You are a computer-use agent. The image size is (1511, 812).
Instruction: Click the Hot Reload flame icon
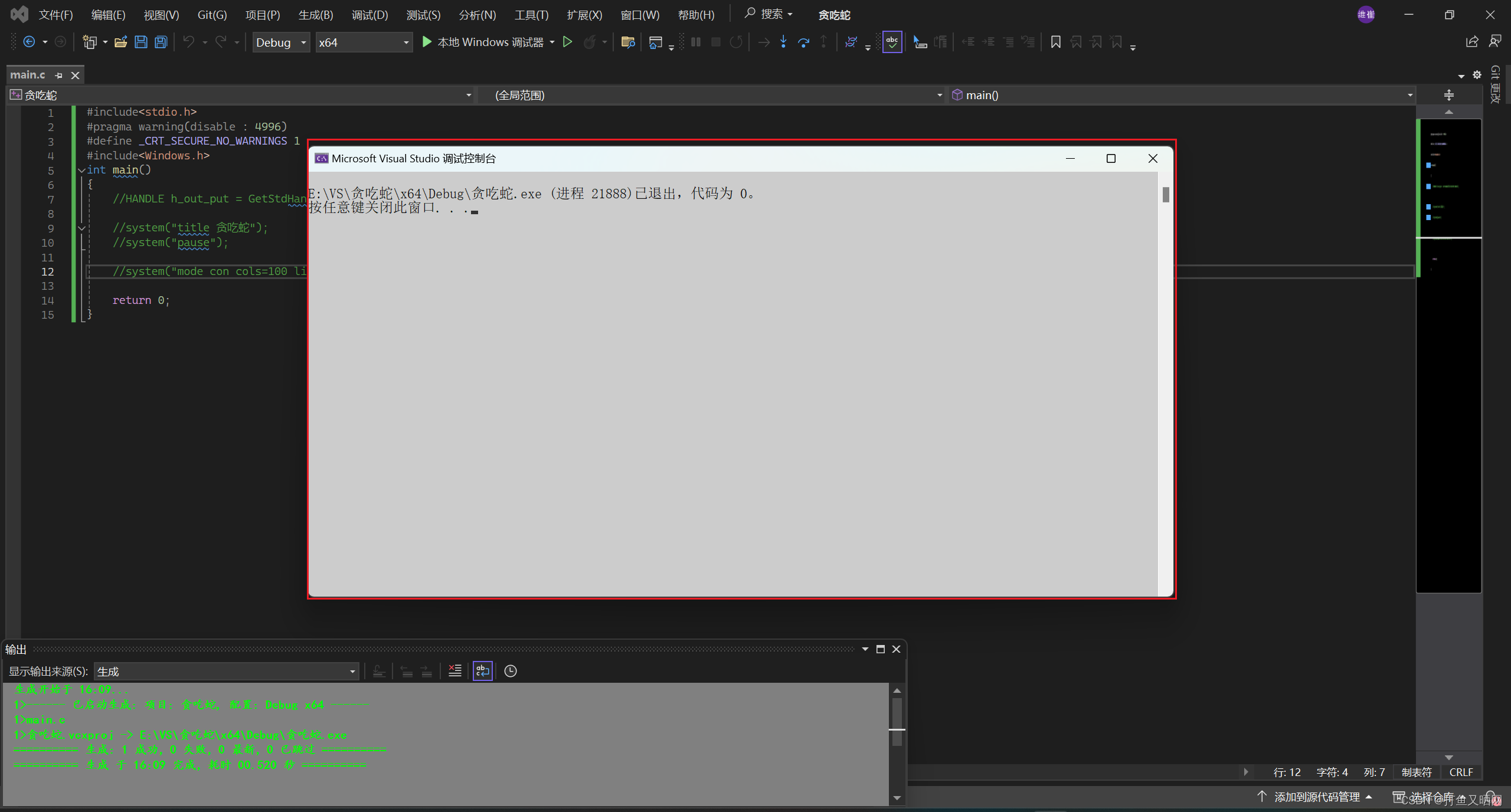[589, 42]
